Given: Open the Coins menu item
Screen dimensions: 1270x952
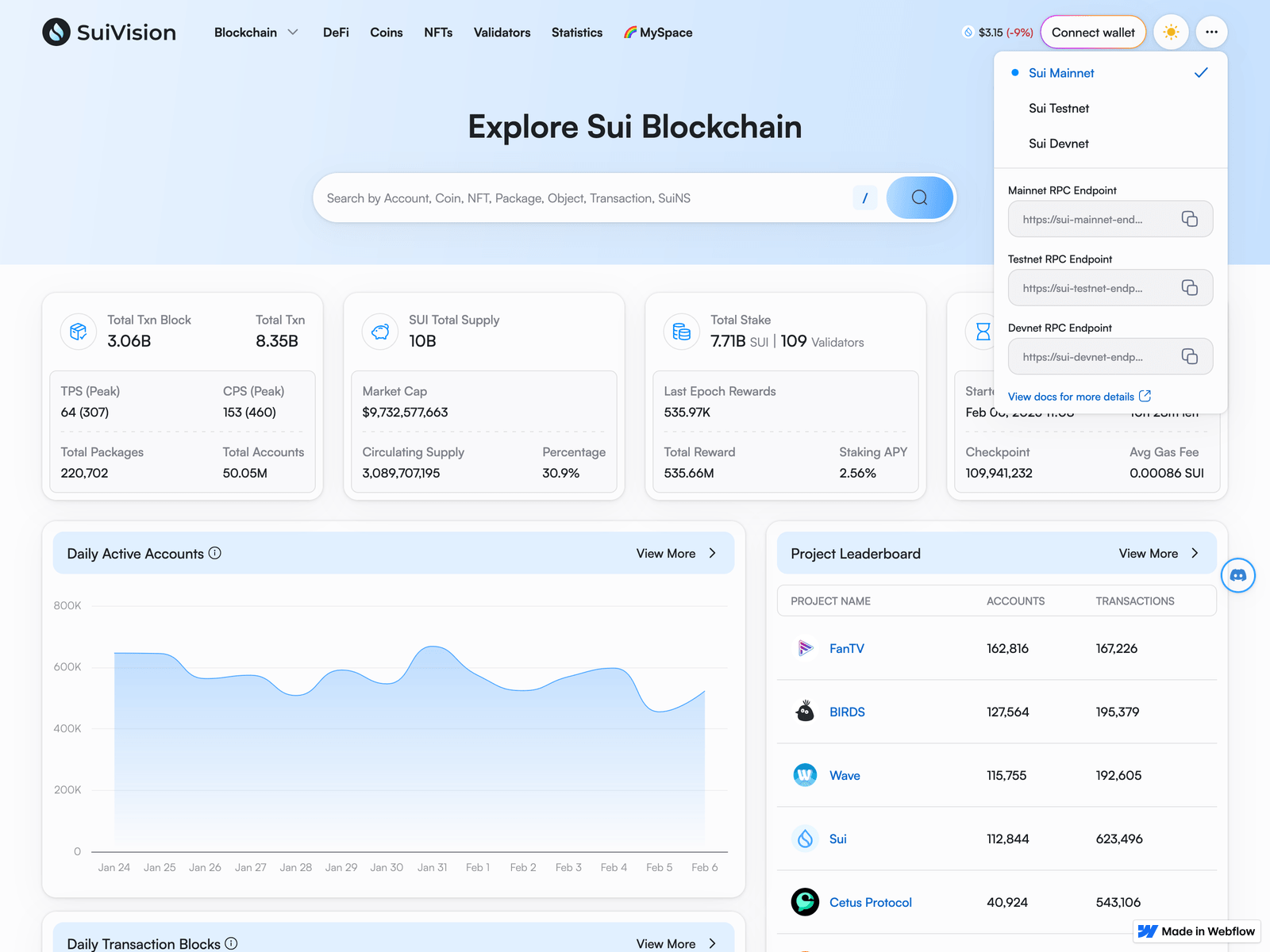Looking at the screenshot, I should point(387,33).
